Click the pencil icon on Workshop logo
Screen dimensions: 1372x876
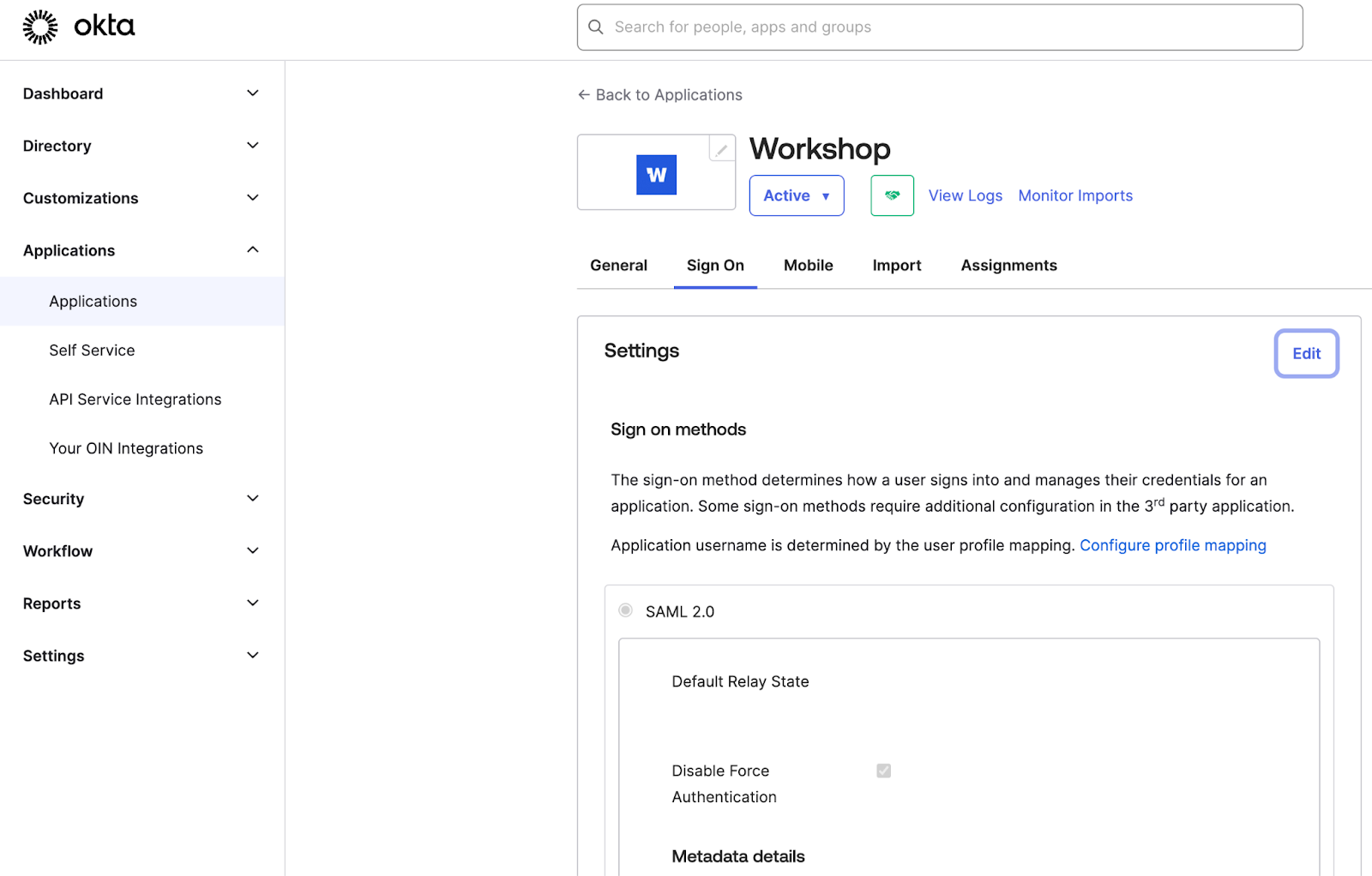[x=722, y=148]
